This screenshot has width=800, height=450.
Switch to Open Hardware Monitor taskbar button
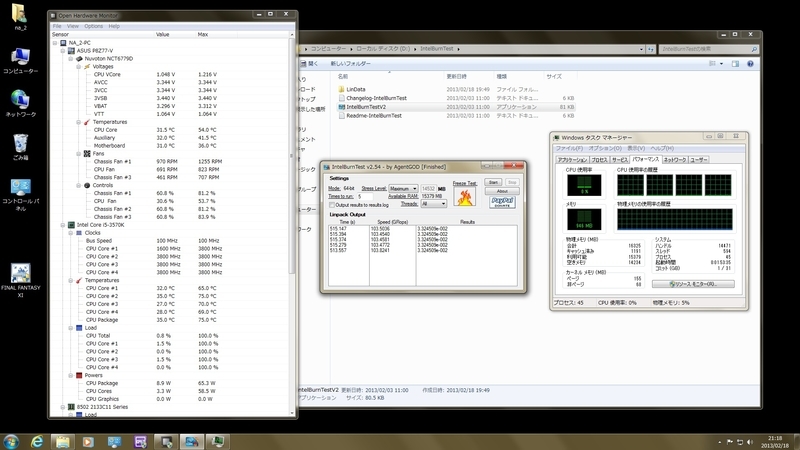click(x=166, y=441)
